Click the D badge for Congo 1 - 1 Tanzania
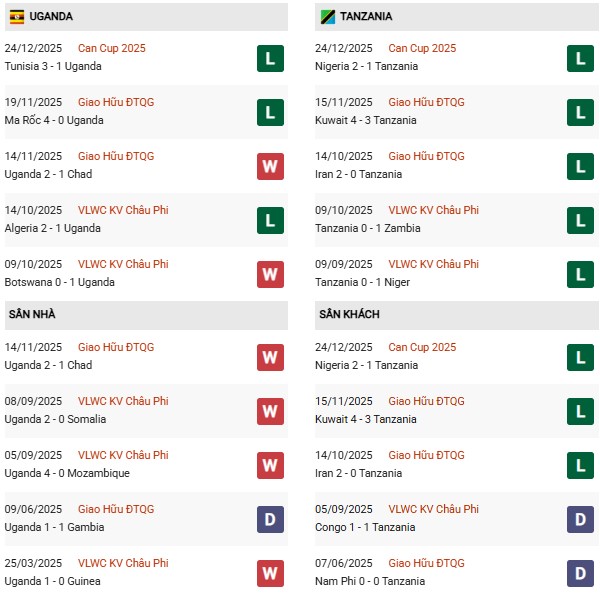The height and width of the screenshot is (594, 600). [x=579, y=519]
